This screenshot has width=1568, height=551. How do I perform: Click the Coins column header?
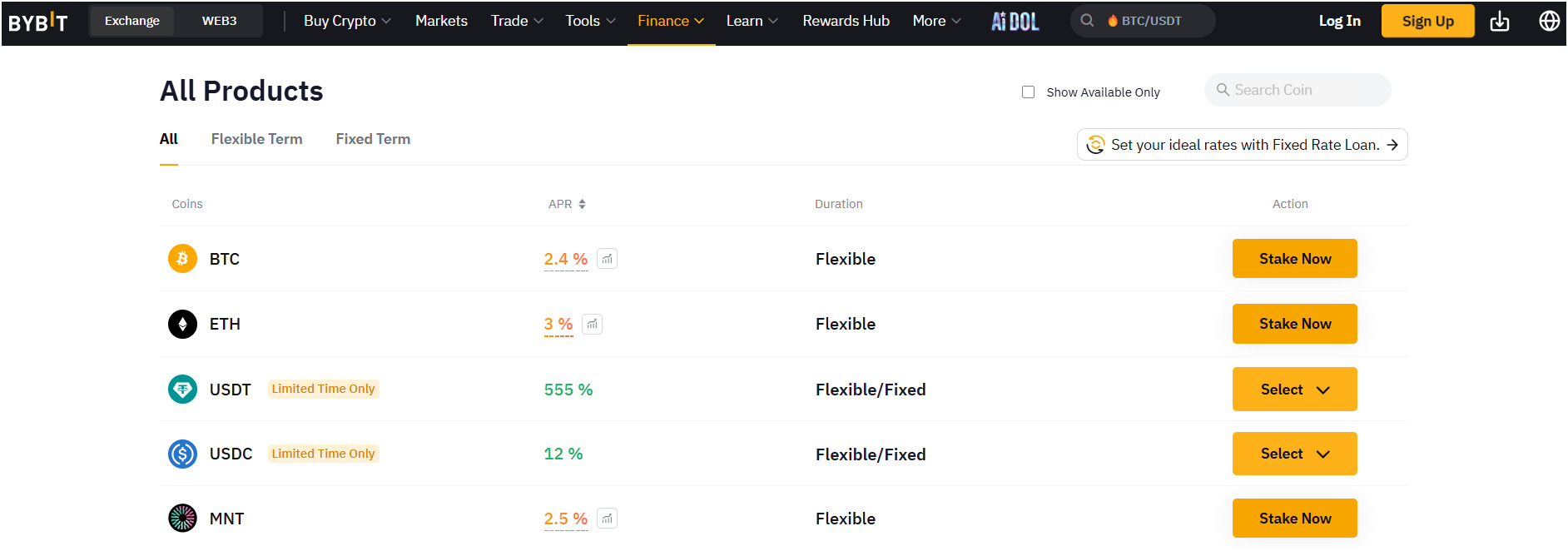[x=187, y=204]
